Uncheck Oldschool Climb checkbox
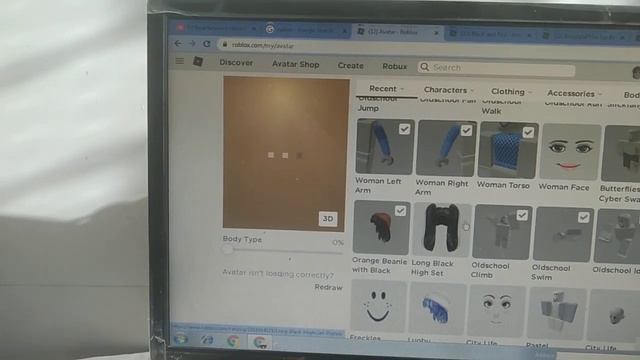 click(x=522, y=215)
